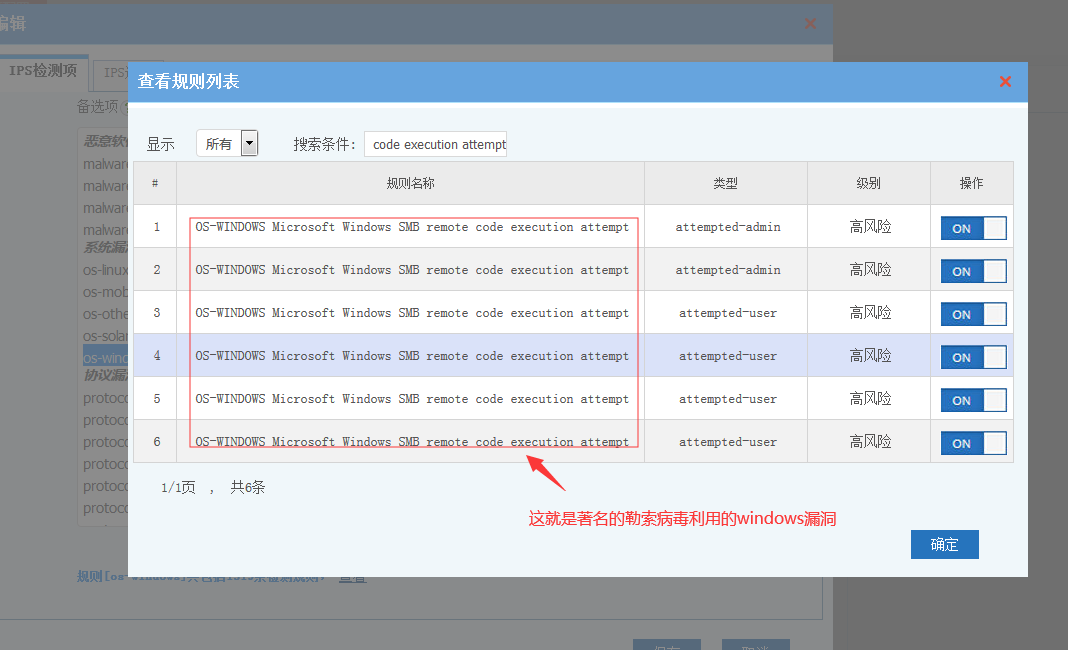The height and width of the screenshot is (650, 1068).
Task: Click the 级别 column header
Action: (x=868, y=183)
